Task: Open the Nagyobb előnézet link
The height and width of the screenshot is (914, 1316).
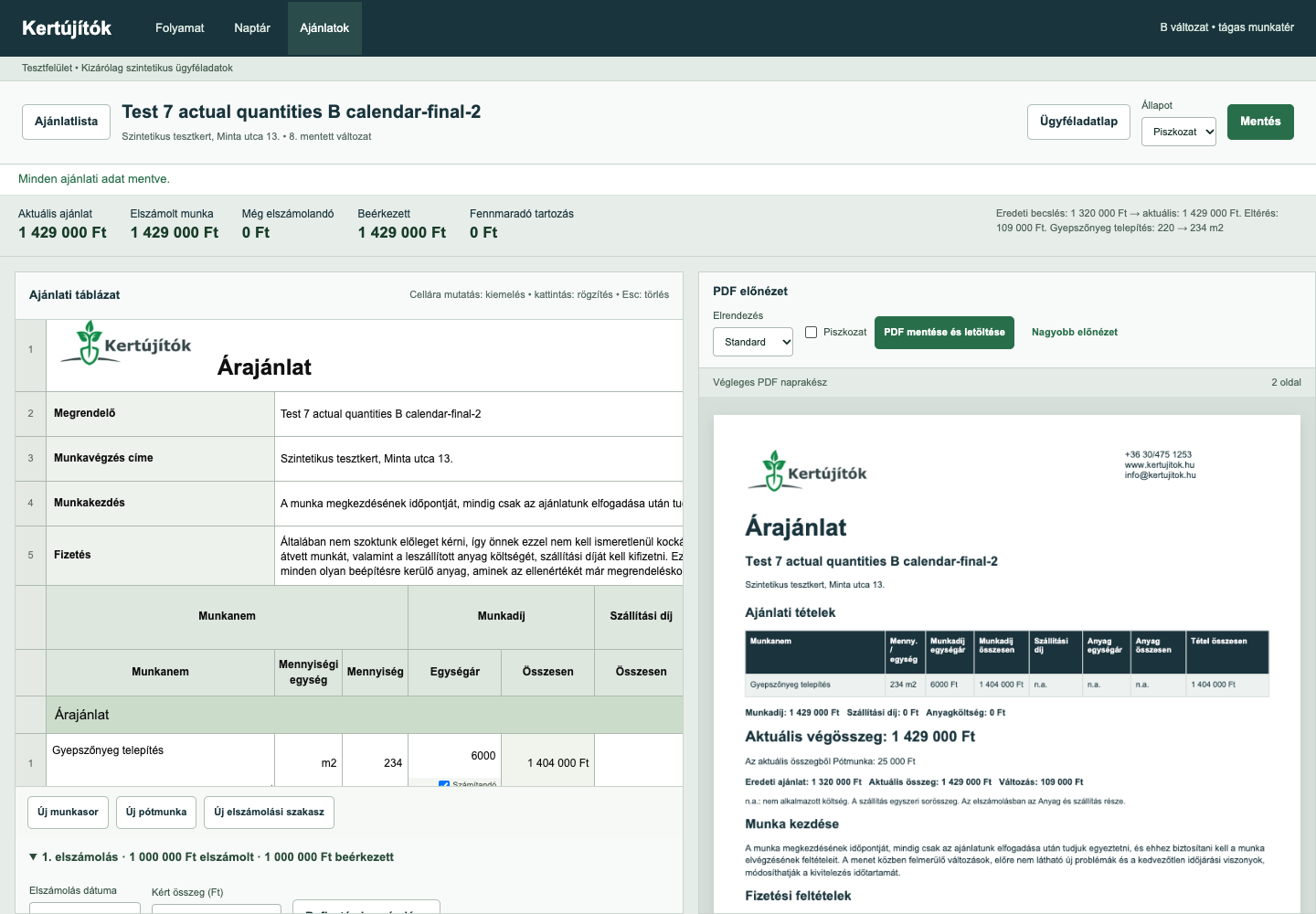Action: [1075, 333]
